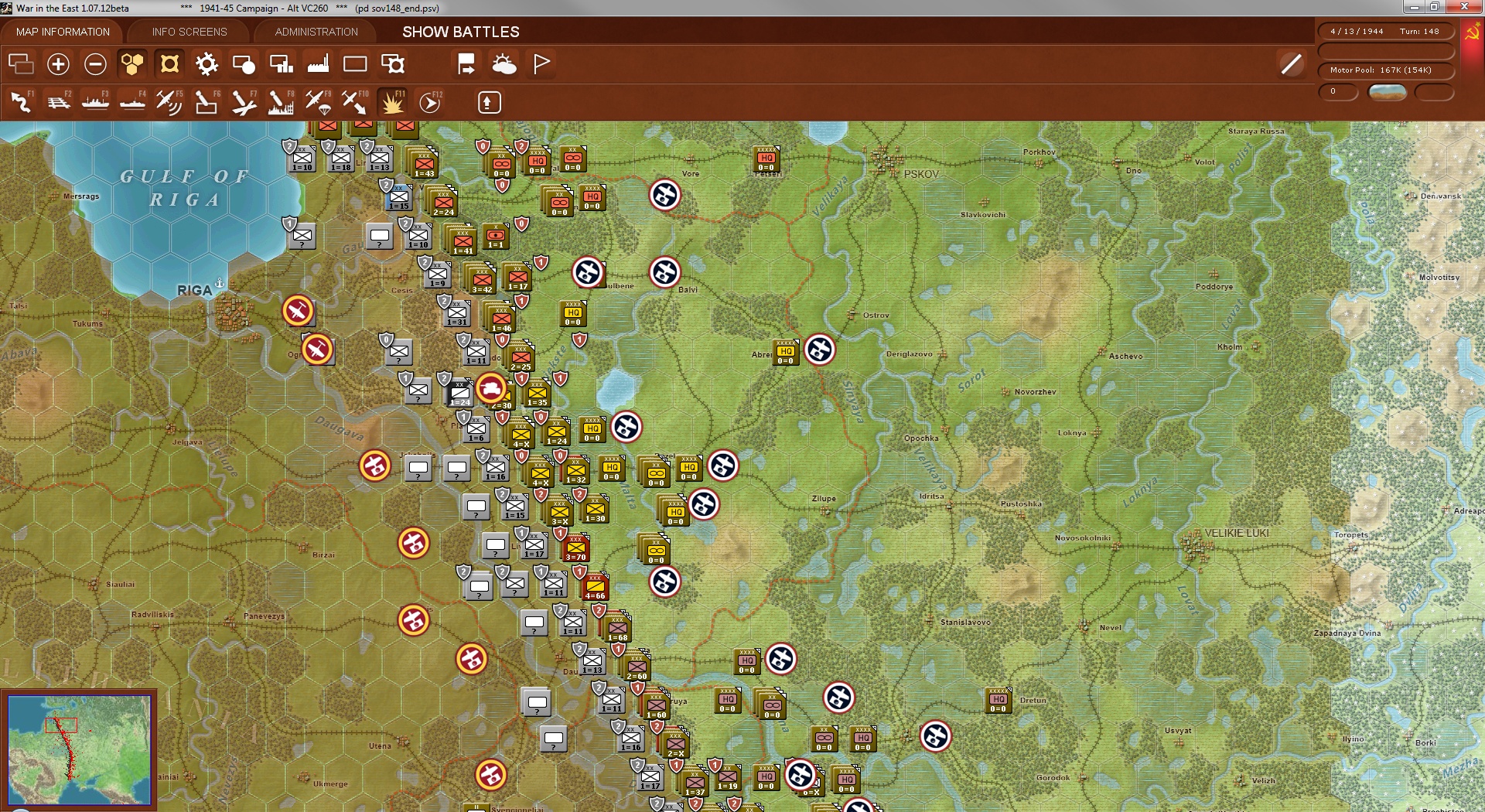Select the tank battle marker near the Daugava
Image resolution: width=1485 pixels, height=812 pixels.
pos(491,388)
